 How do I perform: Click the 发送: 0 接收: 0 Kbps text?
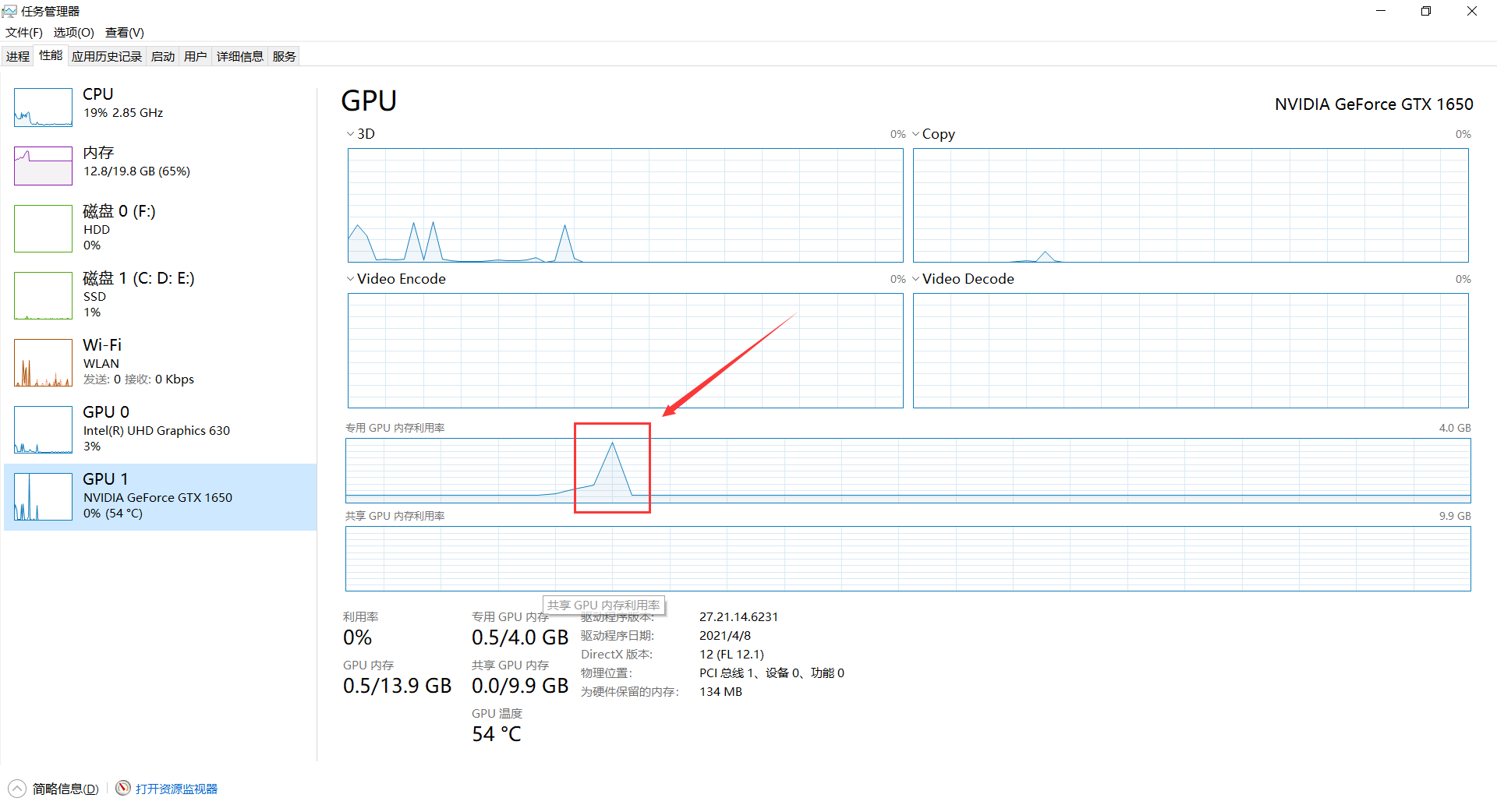click(139, 379)
